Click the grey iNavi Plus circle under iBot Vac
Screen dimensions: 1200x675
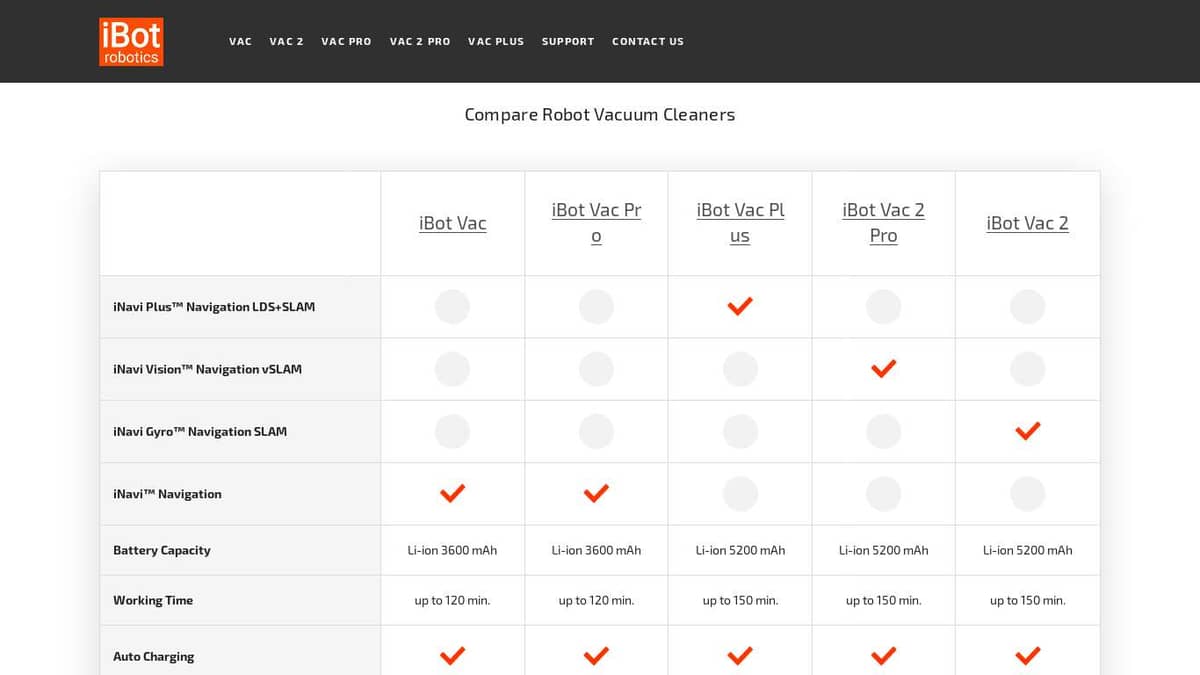(x=452, y=307)
